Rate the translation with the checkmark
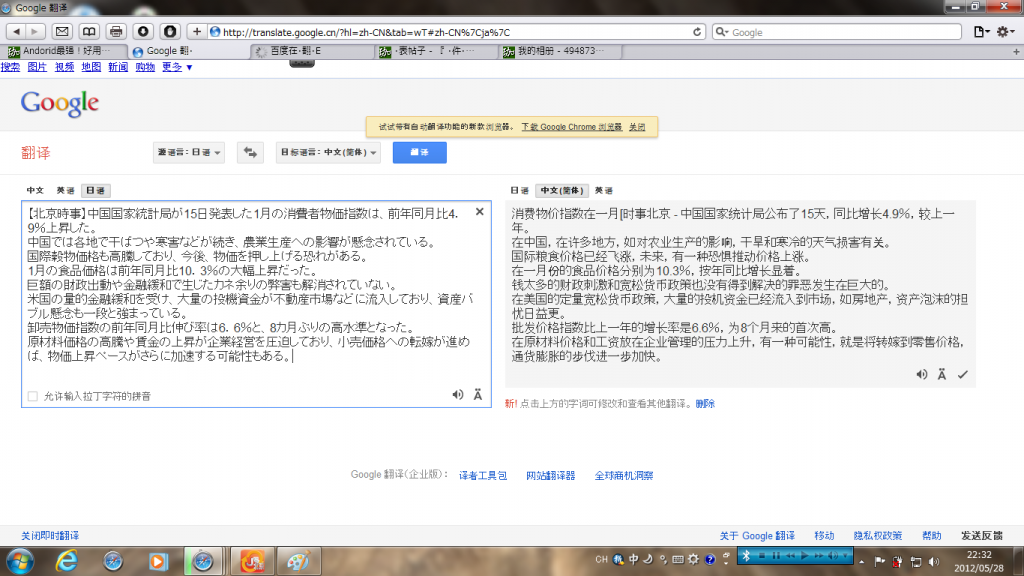The image size is (1024, 576). (963, 374)
